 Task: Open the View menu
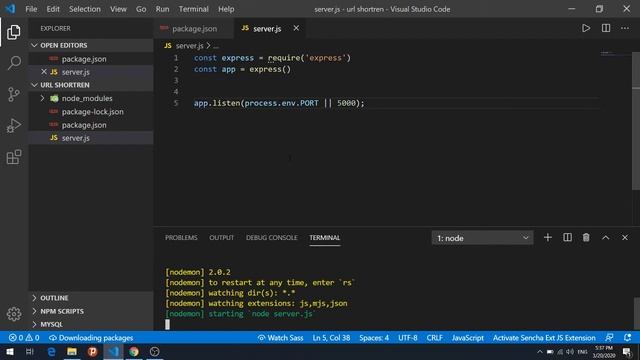coord(118,9)
